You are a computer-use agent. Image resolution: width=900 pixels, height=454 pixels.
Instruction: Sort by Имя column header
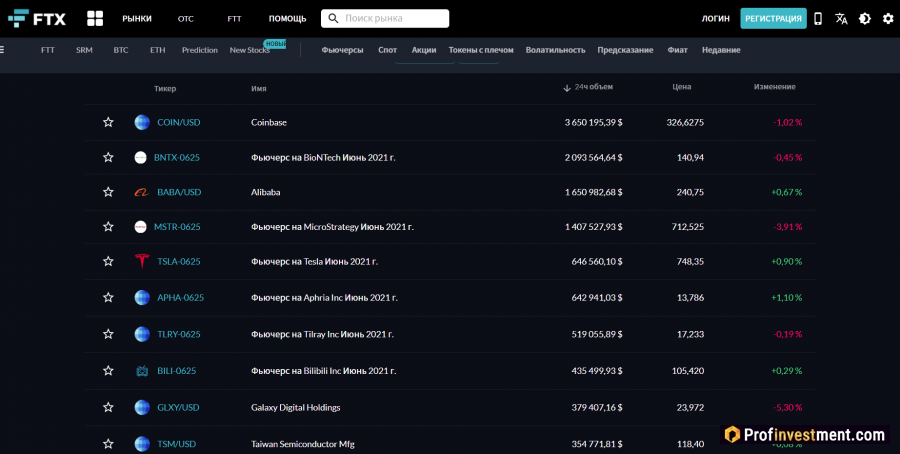pos(258,88)
